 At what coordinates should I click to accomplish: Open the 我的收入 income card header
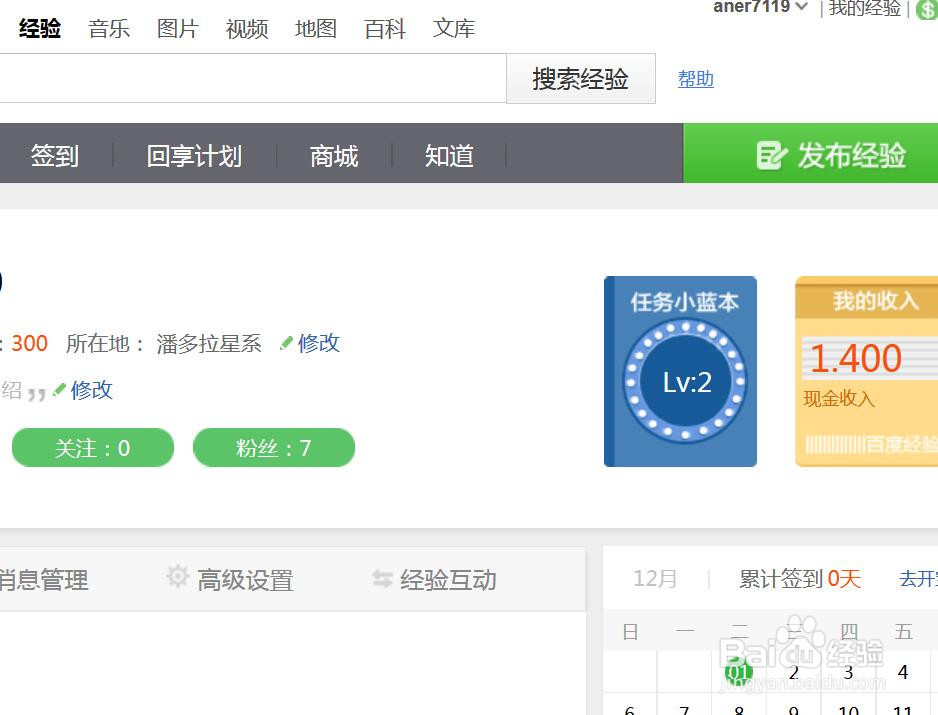[x=875, y=300]
